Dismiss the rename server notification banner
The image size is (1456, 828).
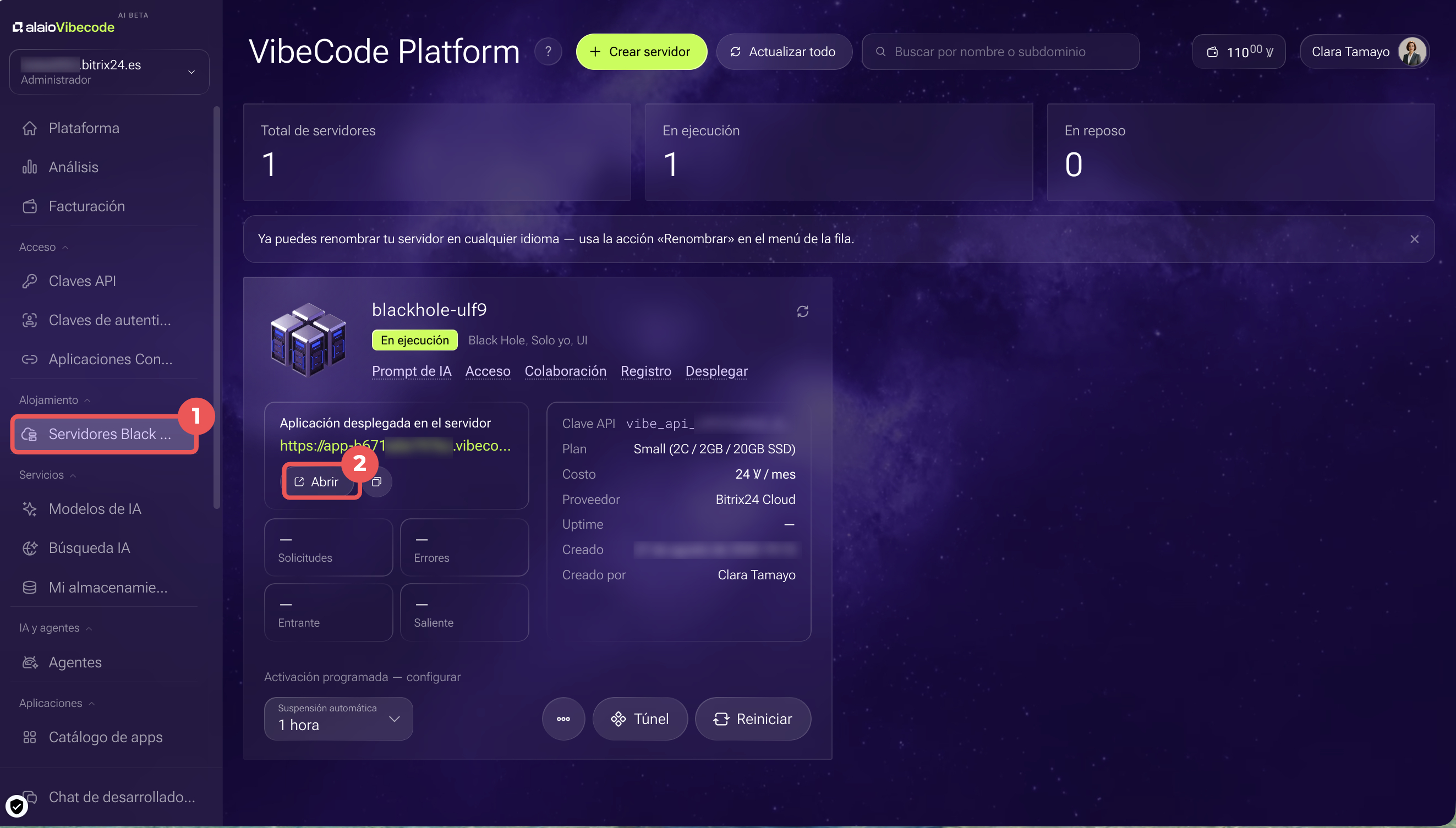coord(1414,239)
